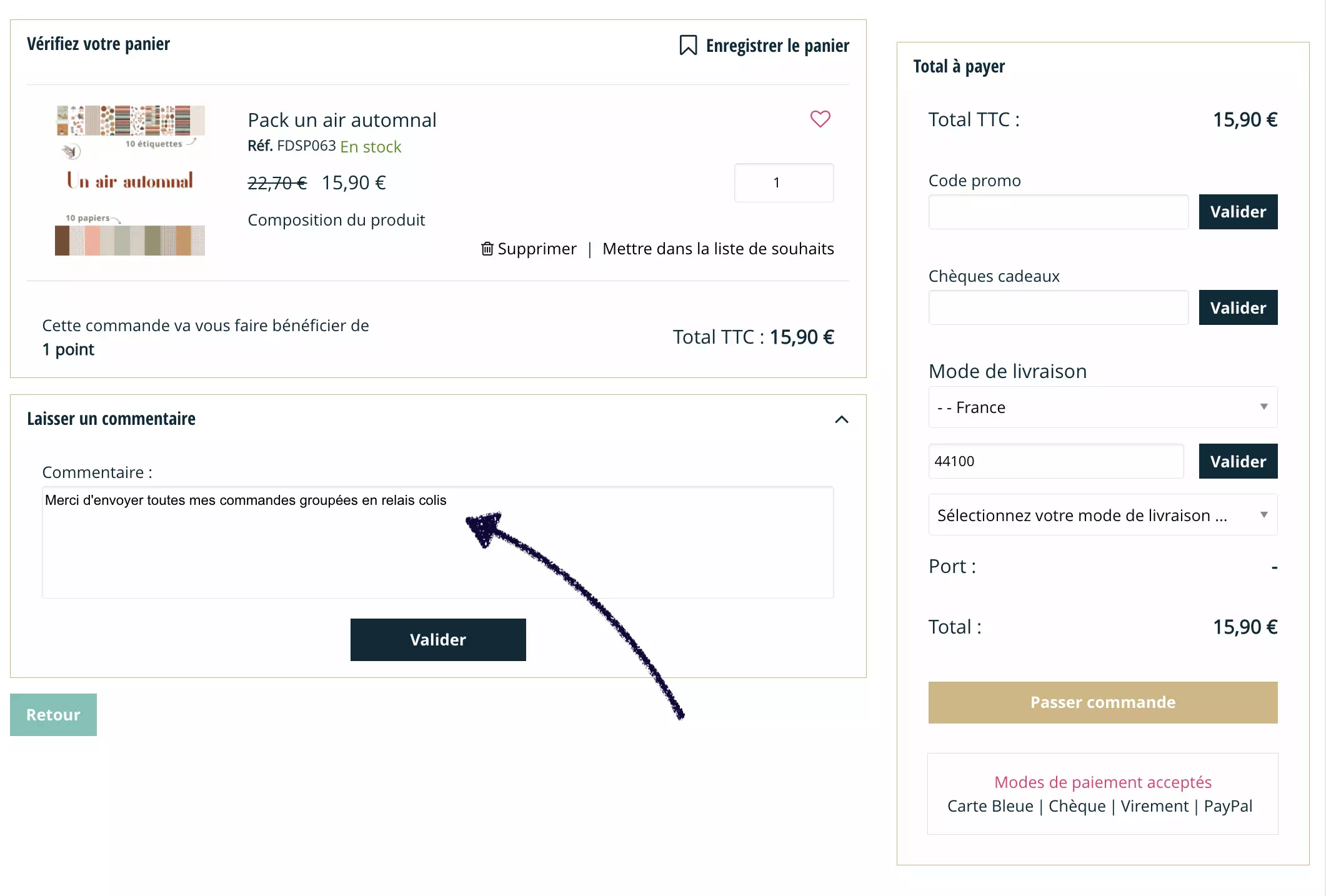Screen dimensions: 1326x896
Task: Click the bookmark icon to save cart
Action: [x=688, y=45]
